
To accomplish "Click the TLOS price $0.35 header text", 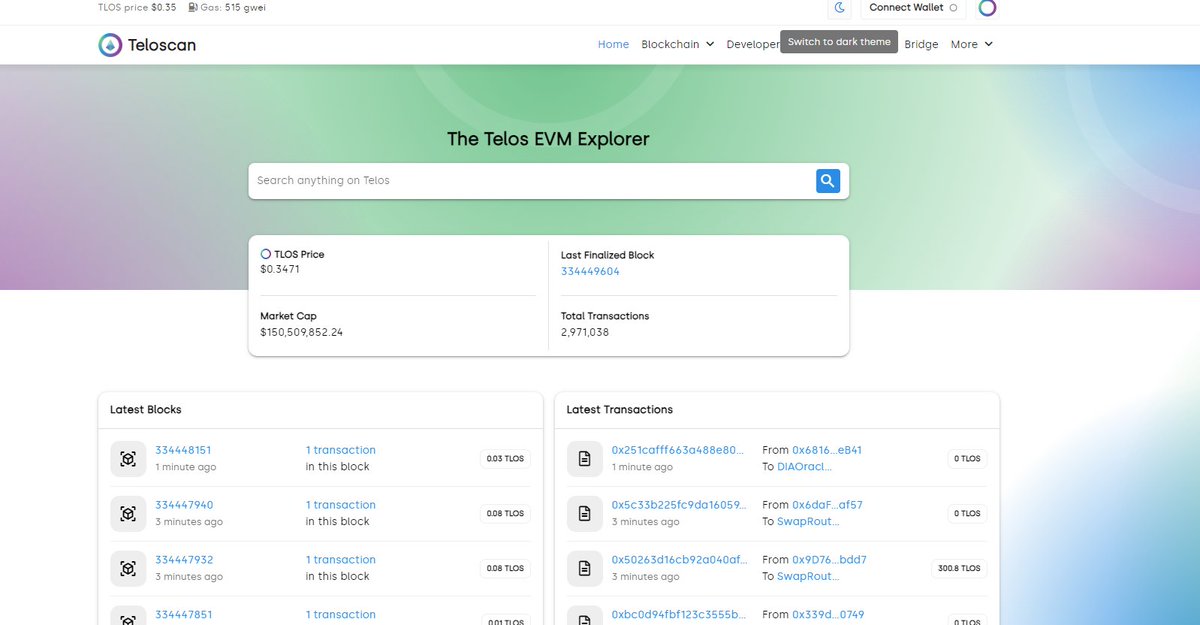I will pyautogui.click(x=137, y=8).
